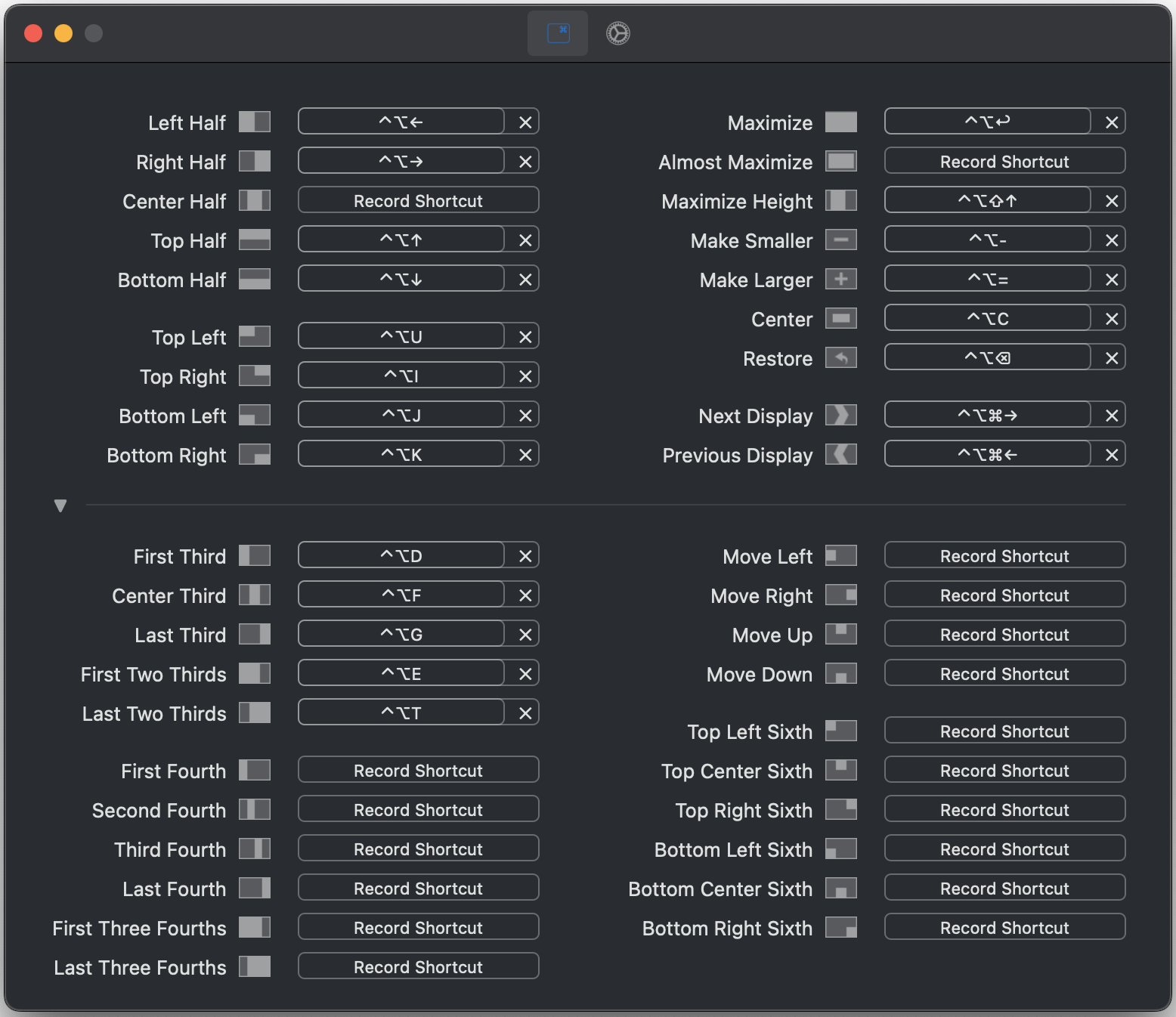
Task: Edit the Top Right shortcut field
Action: [401, 376]
